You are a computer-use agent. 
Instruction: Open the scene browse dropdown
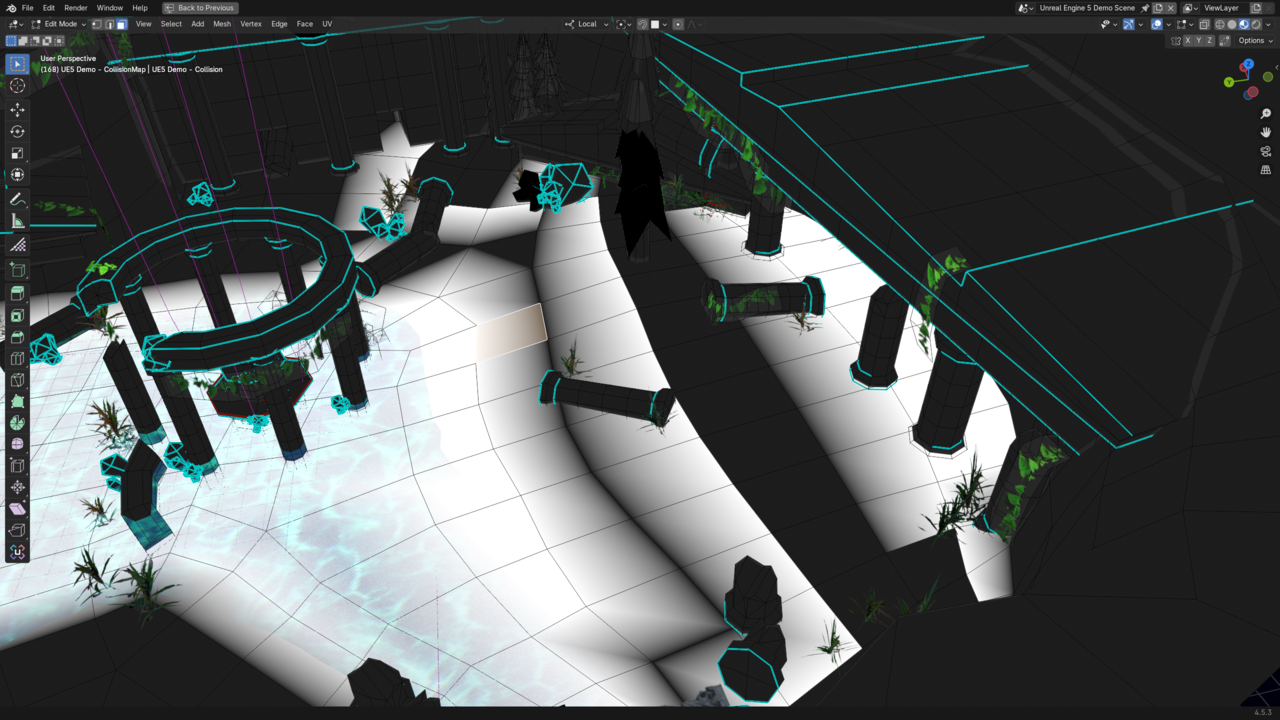1024,8
